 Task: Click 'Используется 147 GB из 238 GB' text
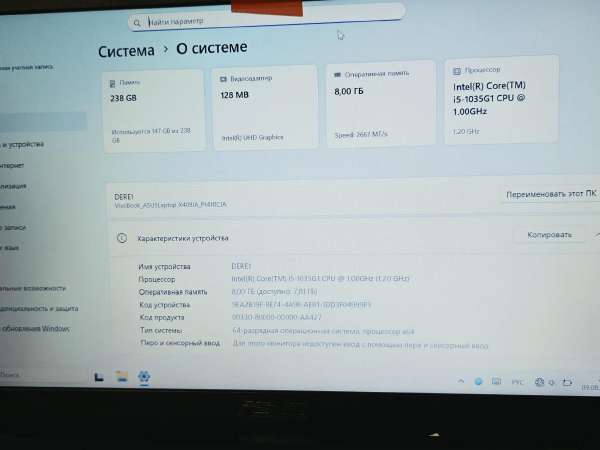(151, 135)
